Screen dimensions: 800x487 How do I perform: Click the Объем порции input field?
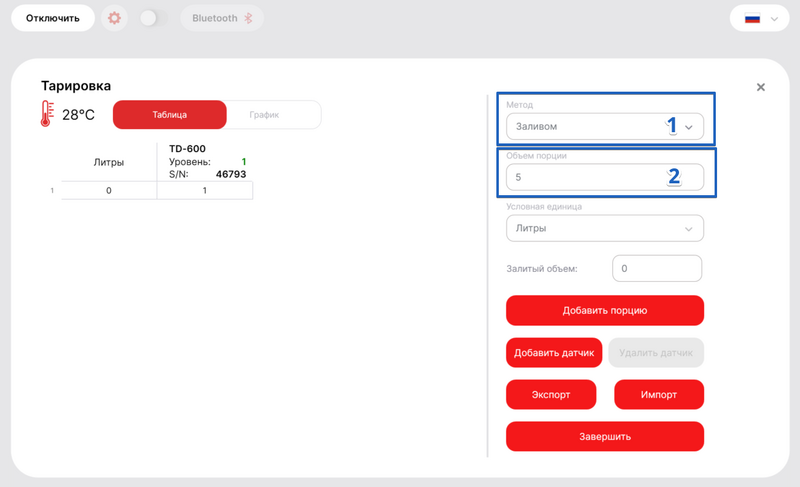[605, 177]
